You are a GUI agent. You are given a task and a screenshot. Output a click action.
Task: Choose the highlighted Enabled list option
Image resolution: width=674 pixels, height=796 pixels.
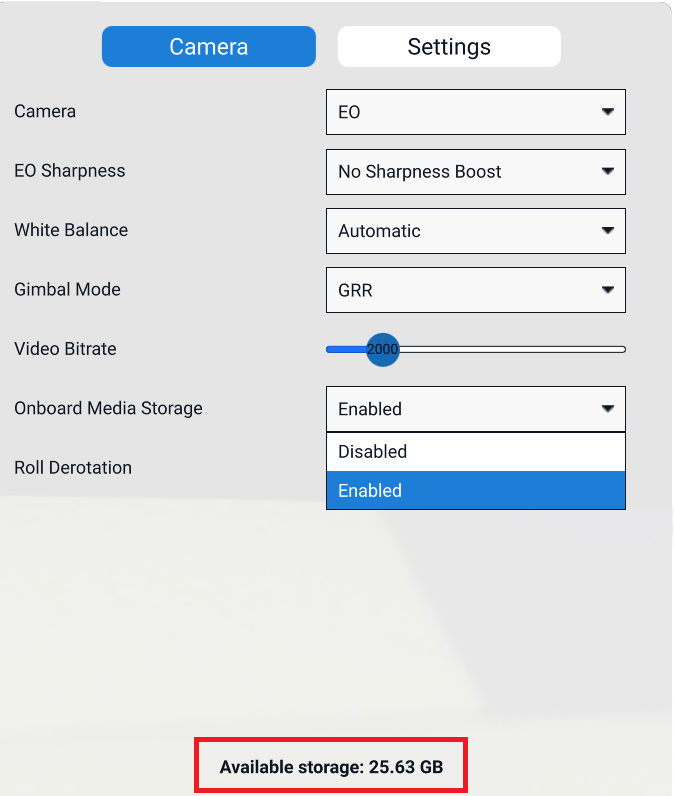point(475,491)
